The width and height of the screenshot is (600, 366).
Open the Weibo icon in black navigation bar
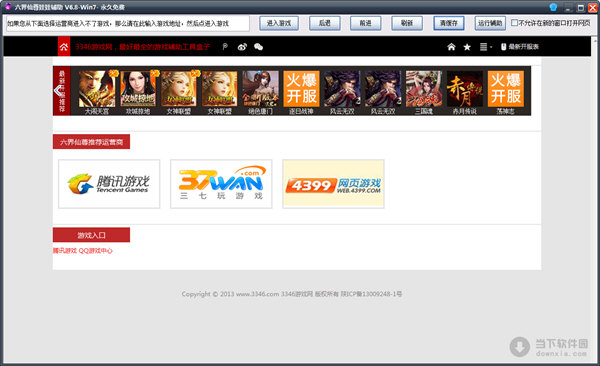tap(242, 47)
